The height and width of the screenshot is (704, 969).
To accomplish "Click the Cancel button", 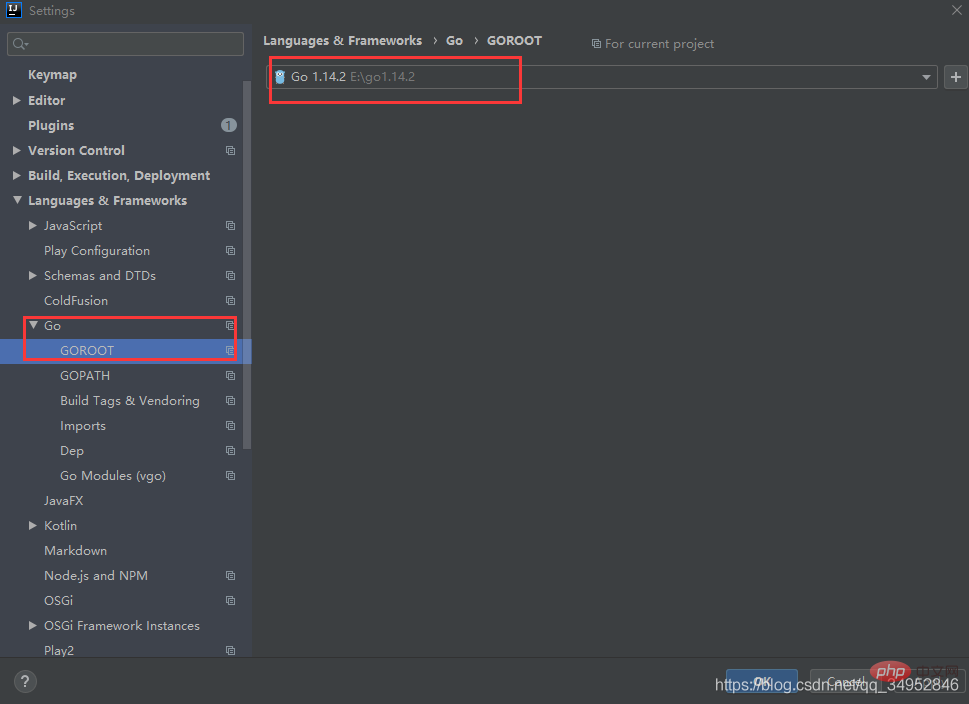I will pyautogui.click(x=844, y=681).
